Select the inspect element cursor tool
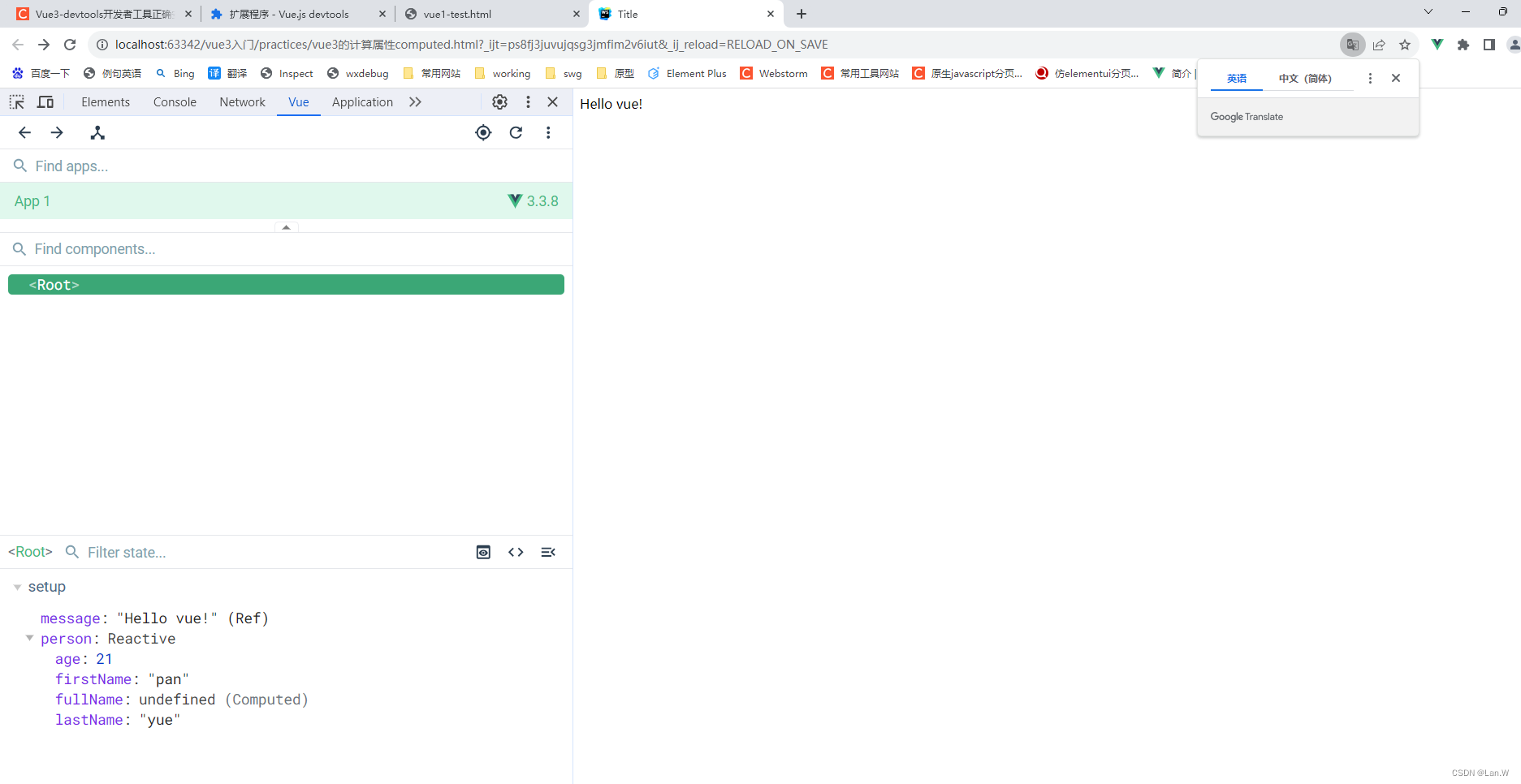 click(x=16, y=101)
